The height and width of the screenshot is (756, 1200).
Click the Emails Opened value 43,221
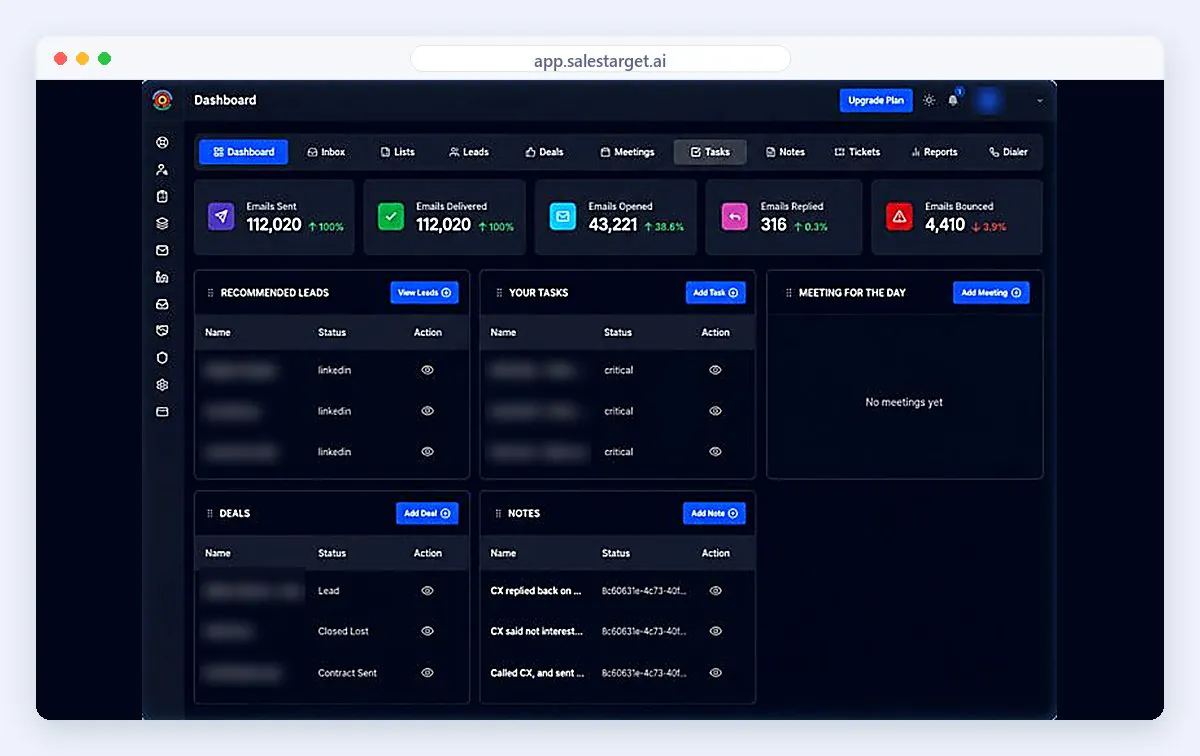point(613,225)
